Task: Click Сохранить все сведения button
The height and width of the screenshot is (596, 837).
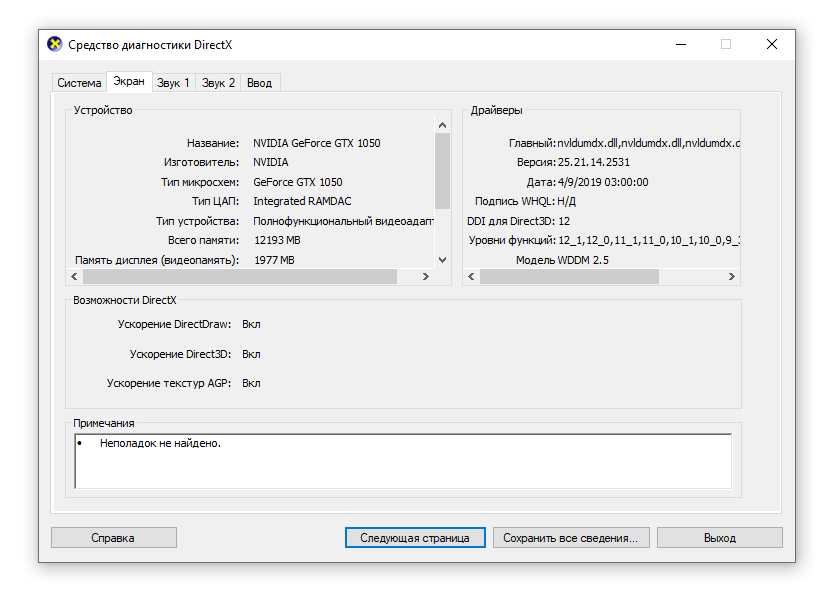Action: click(x=571, y=537)
